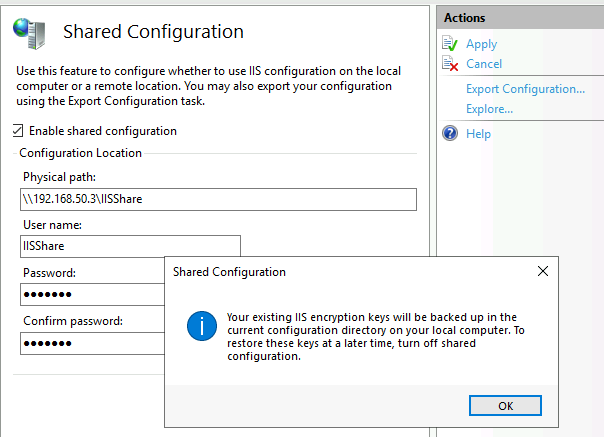Open the Help link in Actions pane
This screenshot has height=437, width=604.
pos(478,134)
